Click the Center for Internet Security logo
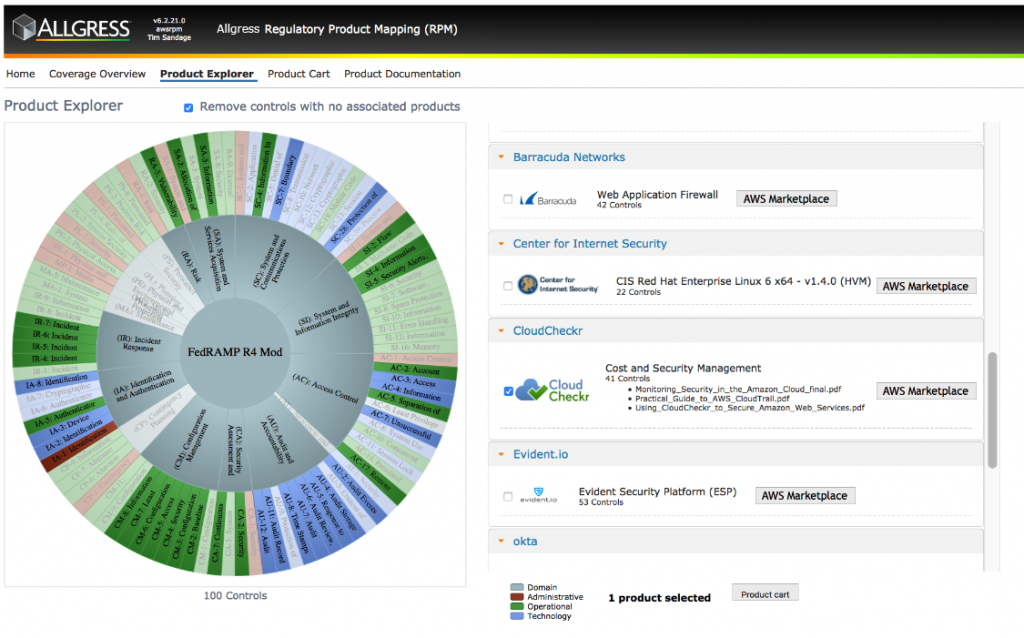 coord(557,285)
